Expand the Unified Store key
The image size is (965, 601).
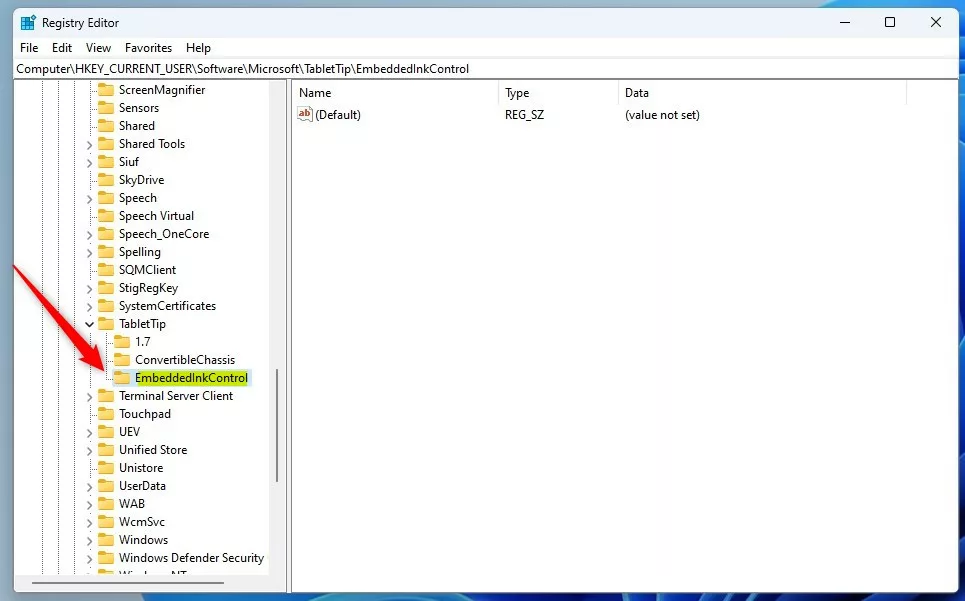click(x=89, y=451)
